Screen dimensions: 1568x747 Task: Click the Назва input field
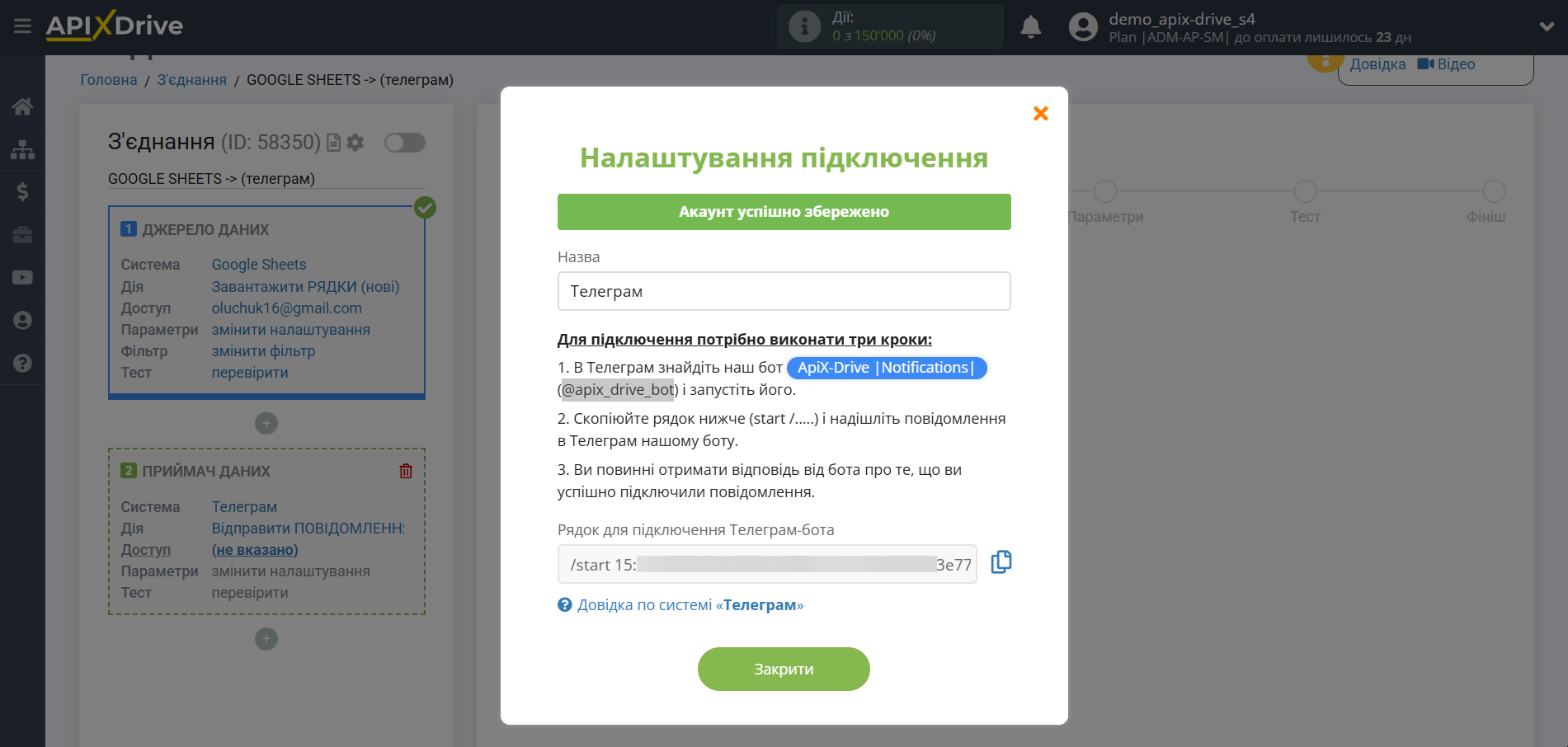click(x=783, y=291)
